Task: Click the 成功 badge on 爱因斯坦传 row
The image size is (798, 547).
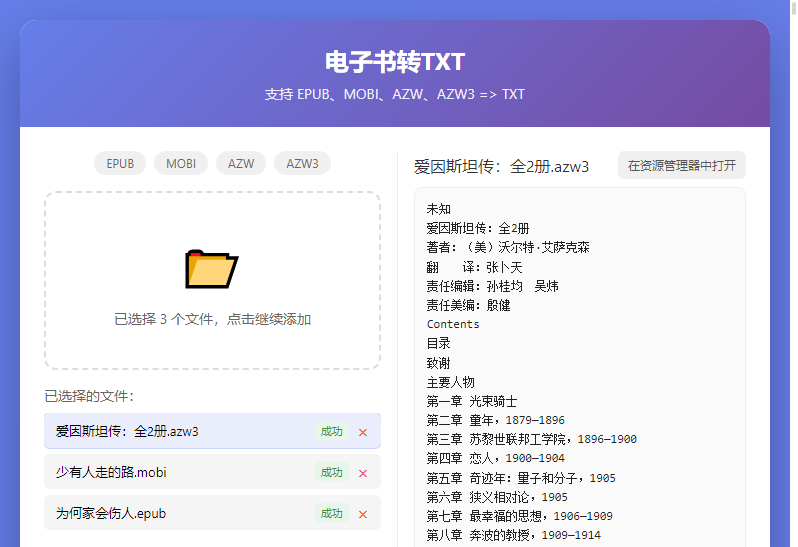Action: (x=331, y=432)
